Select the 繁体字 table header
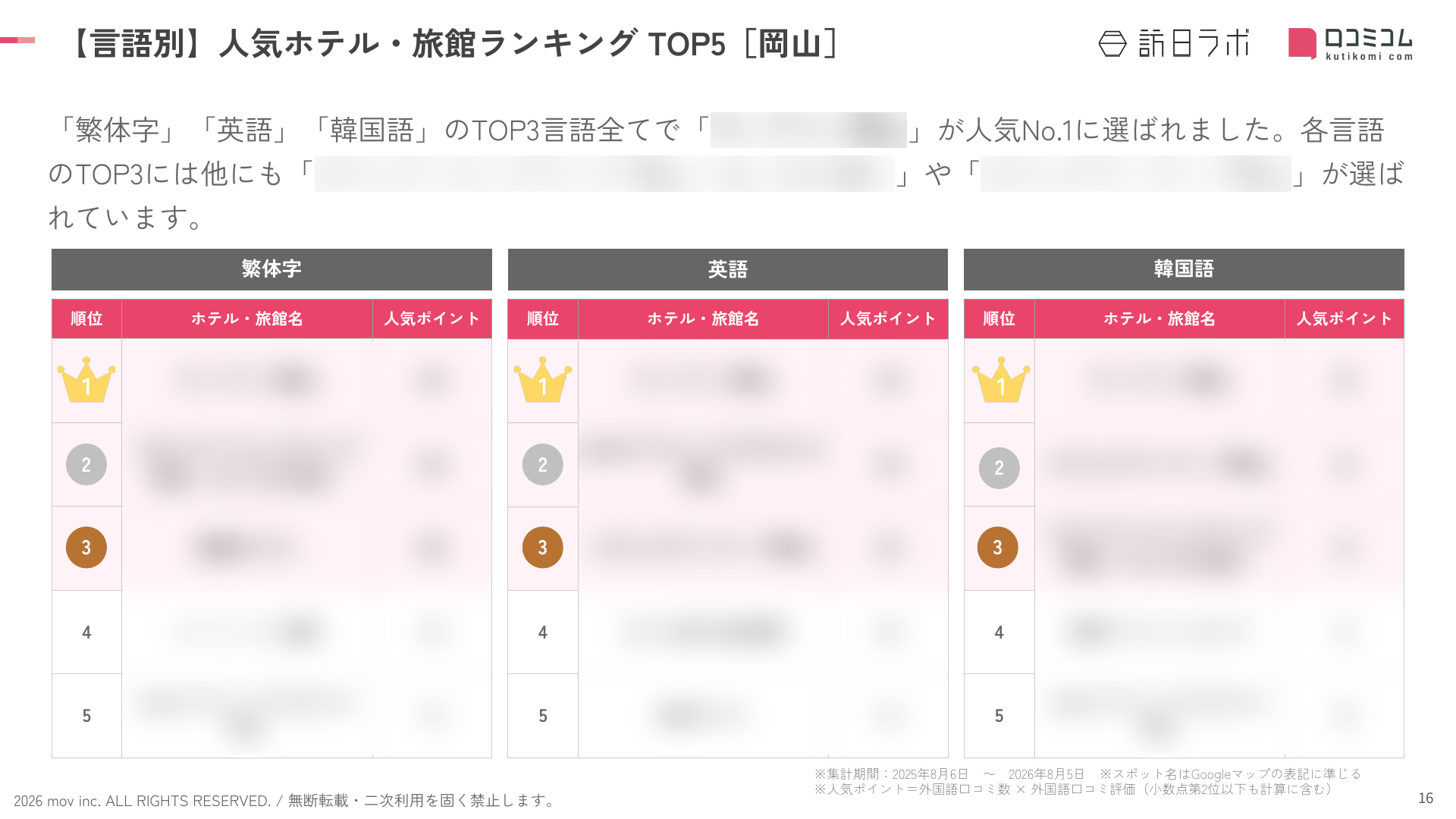The width and height of the screenshot is (1456, 819). tap(271, 269)
